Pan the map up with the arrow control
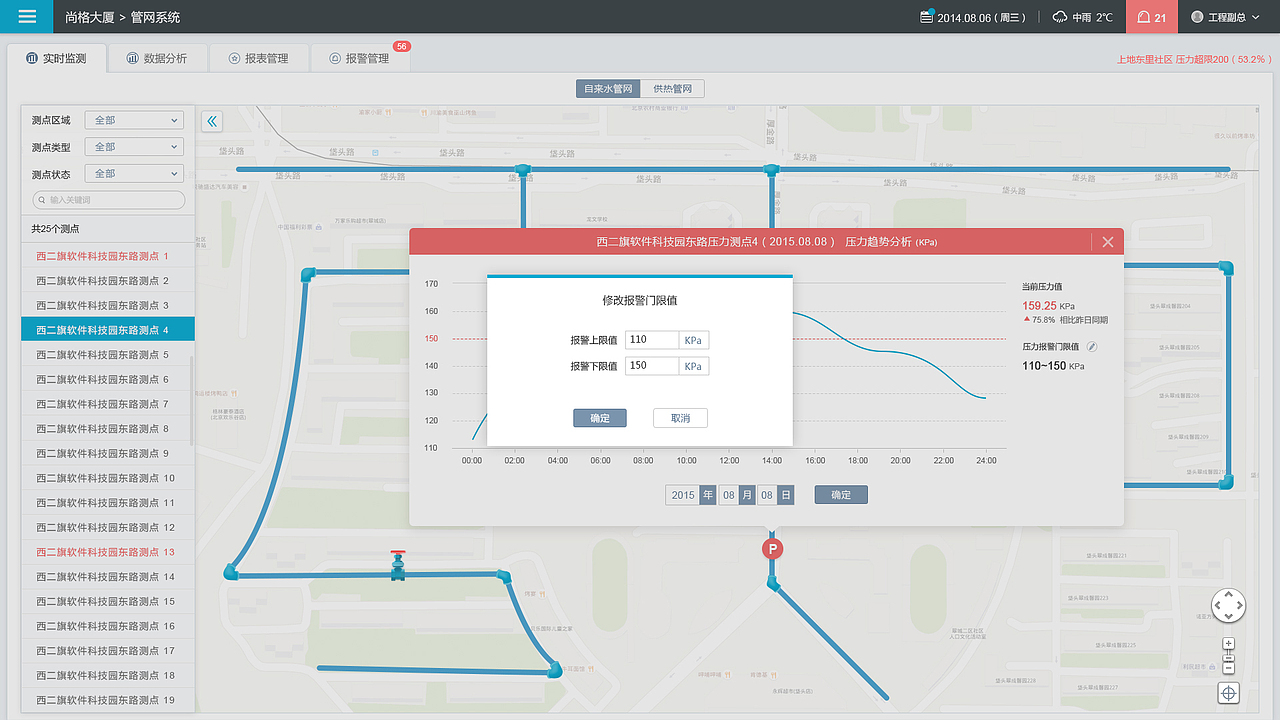The width and height of the screenshot is (1280, 720). pos(1228,594)
